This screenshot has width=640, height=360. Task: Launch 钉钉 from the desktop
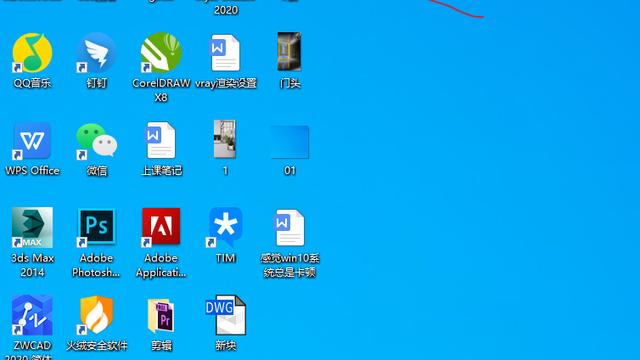pos(97,53)
